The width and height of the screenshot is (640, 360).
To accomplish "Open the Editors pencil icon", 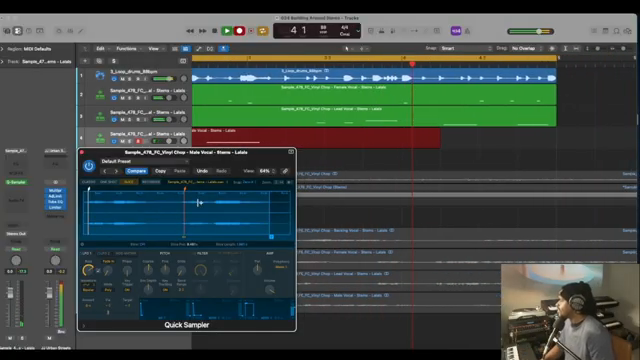I will point(81,31).
